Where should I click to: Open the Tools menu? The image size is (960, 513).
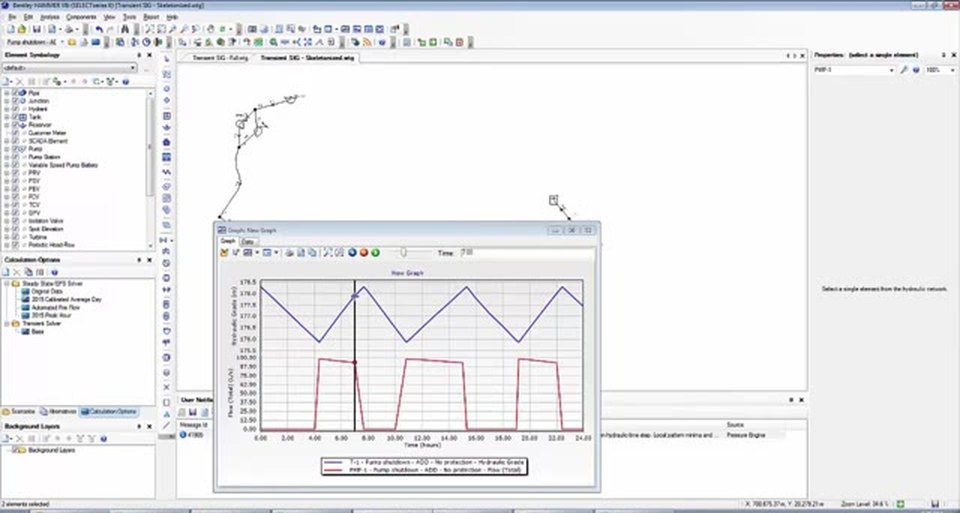tap(129, 17)
